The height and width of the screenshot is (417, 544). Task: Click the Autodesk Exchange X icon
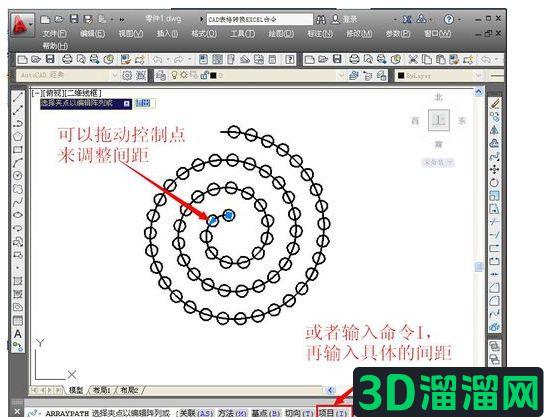pyautogui.click(x=407, y=19)
